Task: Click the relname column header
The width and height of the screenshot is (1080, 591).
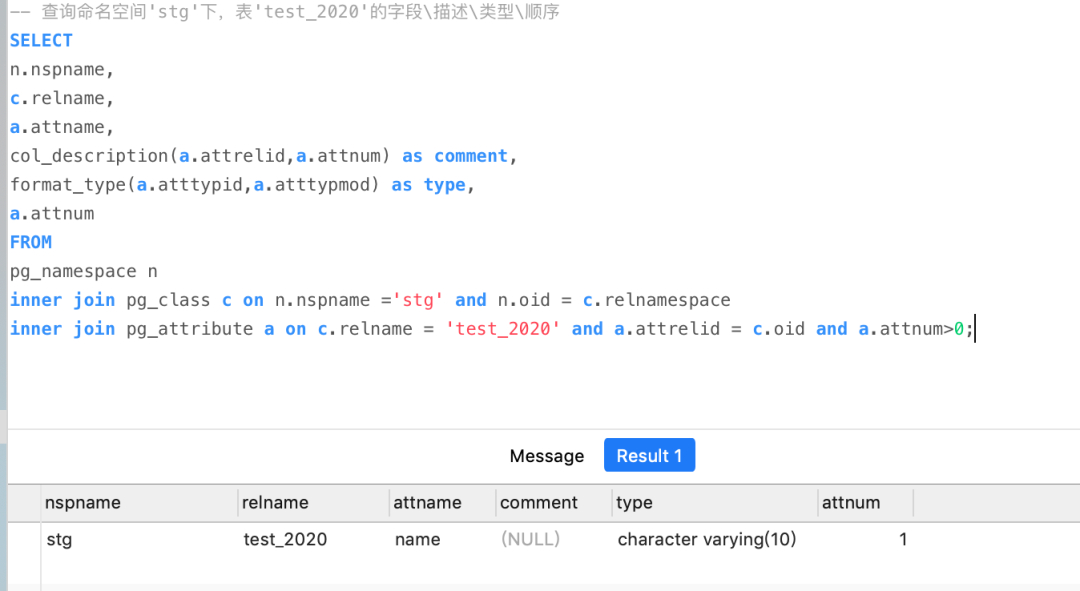Action: 313,503
